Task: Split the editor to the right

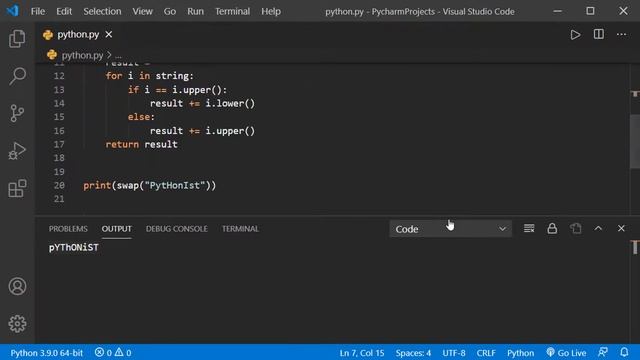Action: tap(599, 34)
